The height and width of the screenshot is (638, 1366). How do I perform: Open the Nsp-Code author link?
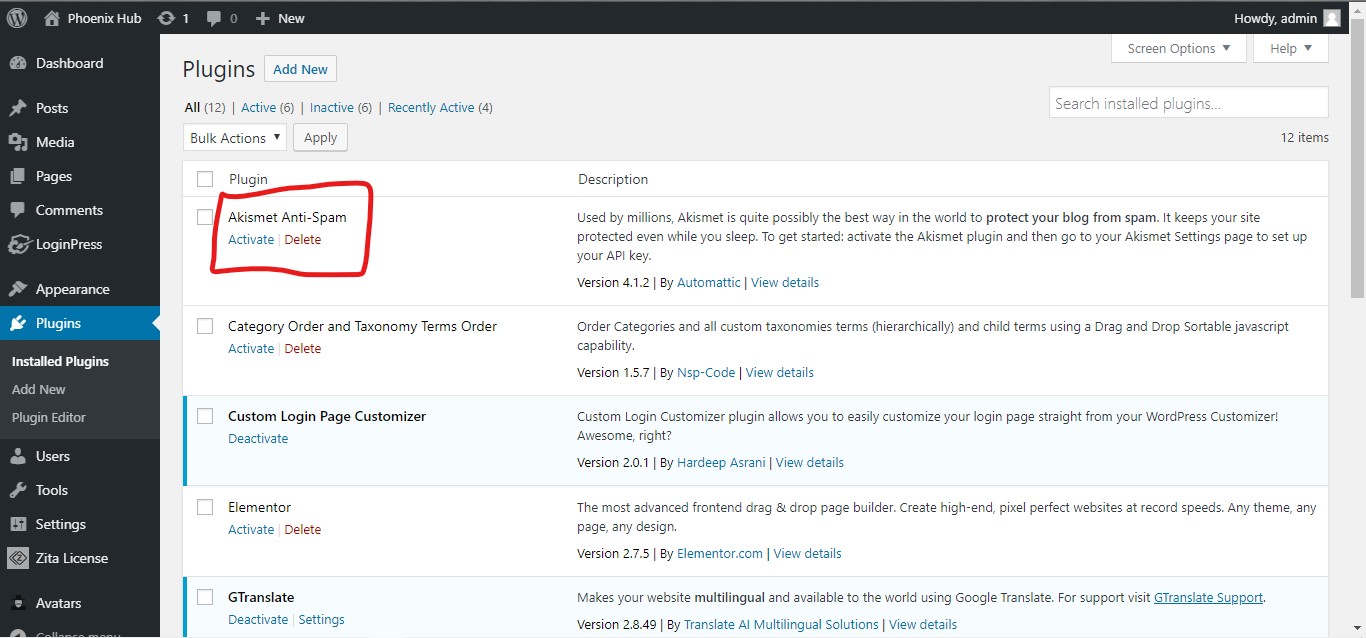(706, 372)
